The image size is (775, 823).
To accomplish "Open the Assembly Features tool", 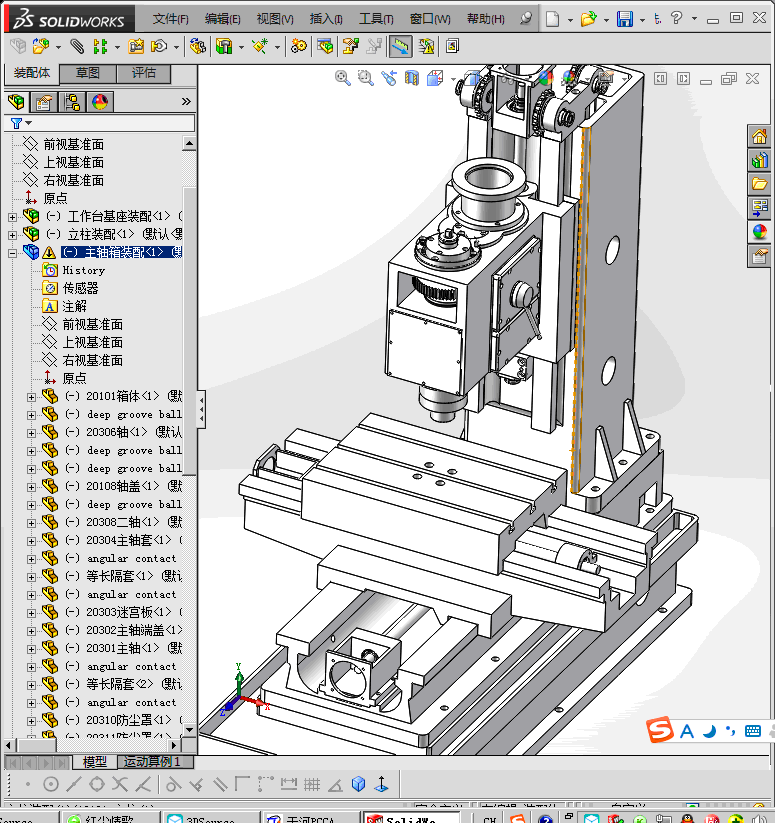I will tap(224, 47).
